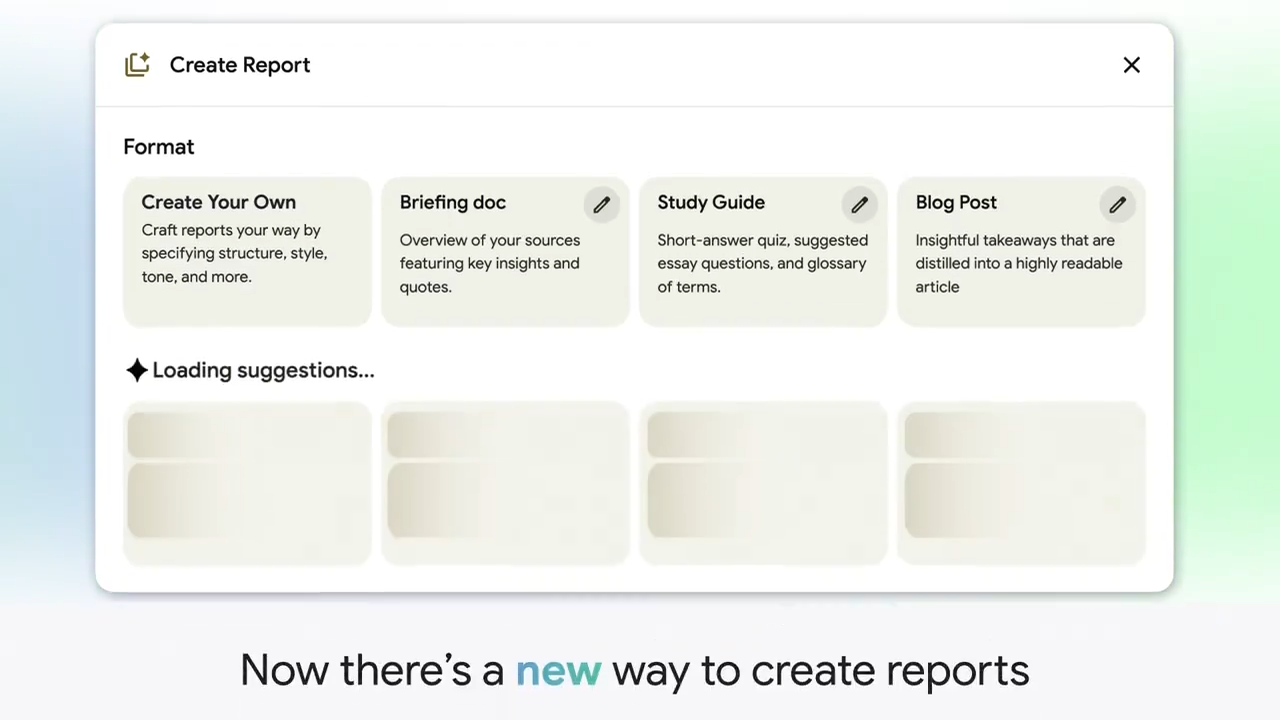Click the Study Guide glossary description
The width and height of the screenshot is (1280, 720).
pyautogui.click(x=762, y=263)
